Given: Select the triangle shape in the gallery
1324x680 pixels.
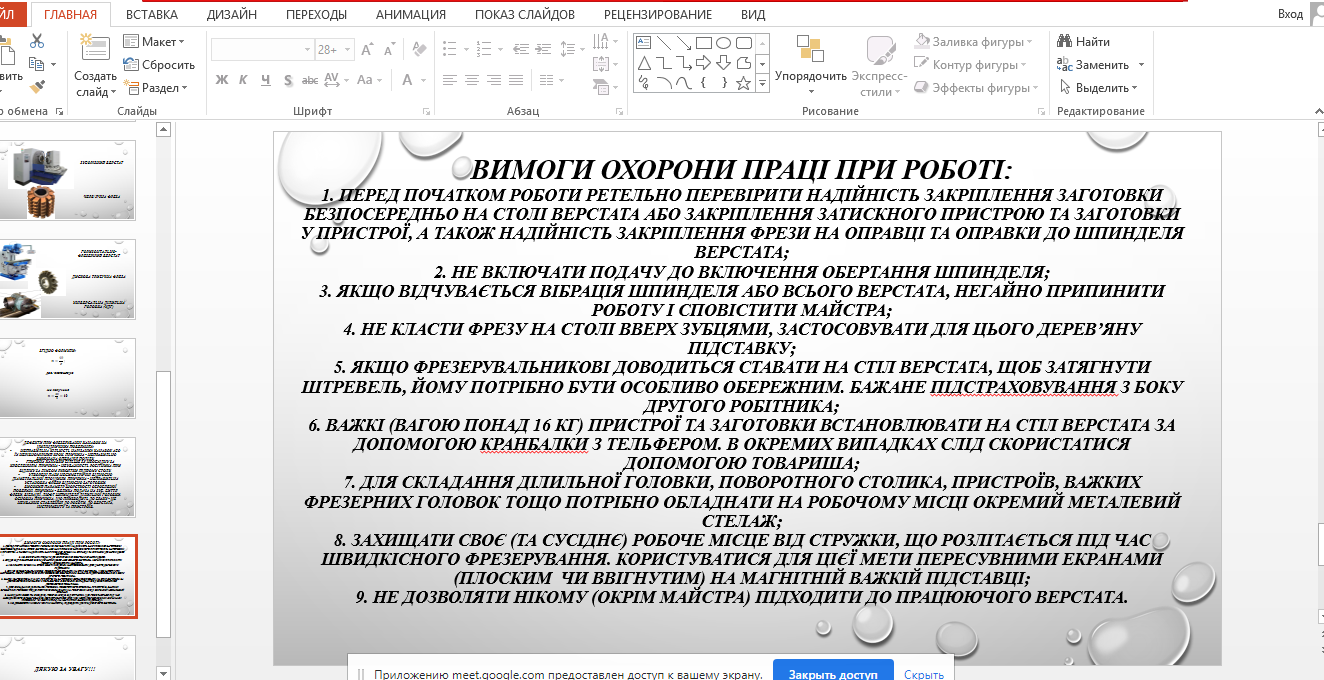Looking at the screenshot, I should pos(644,63).
